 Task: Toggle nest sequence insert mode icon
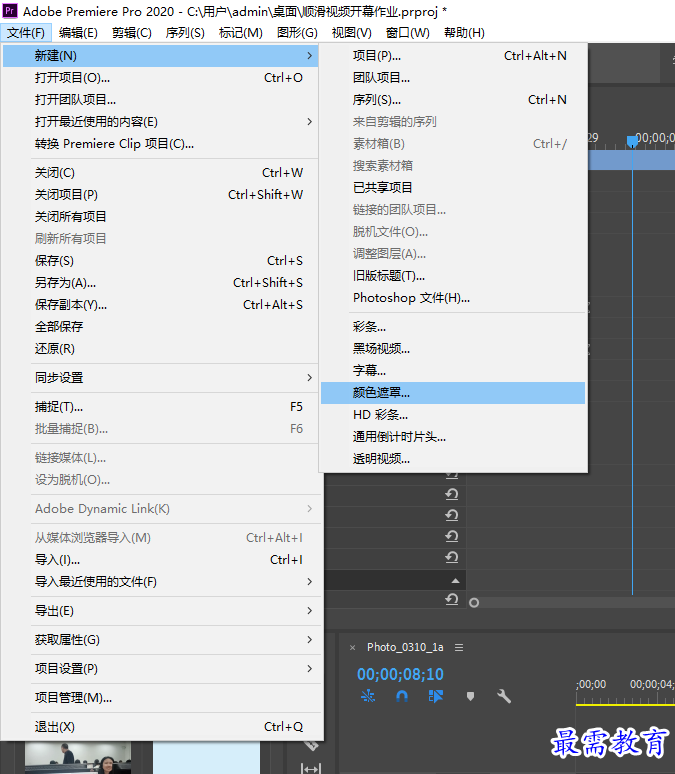368,696
